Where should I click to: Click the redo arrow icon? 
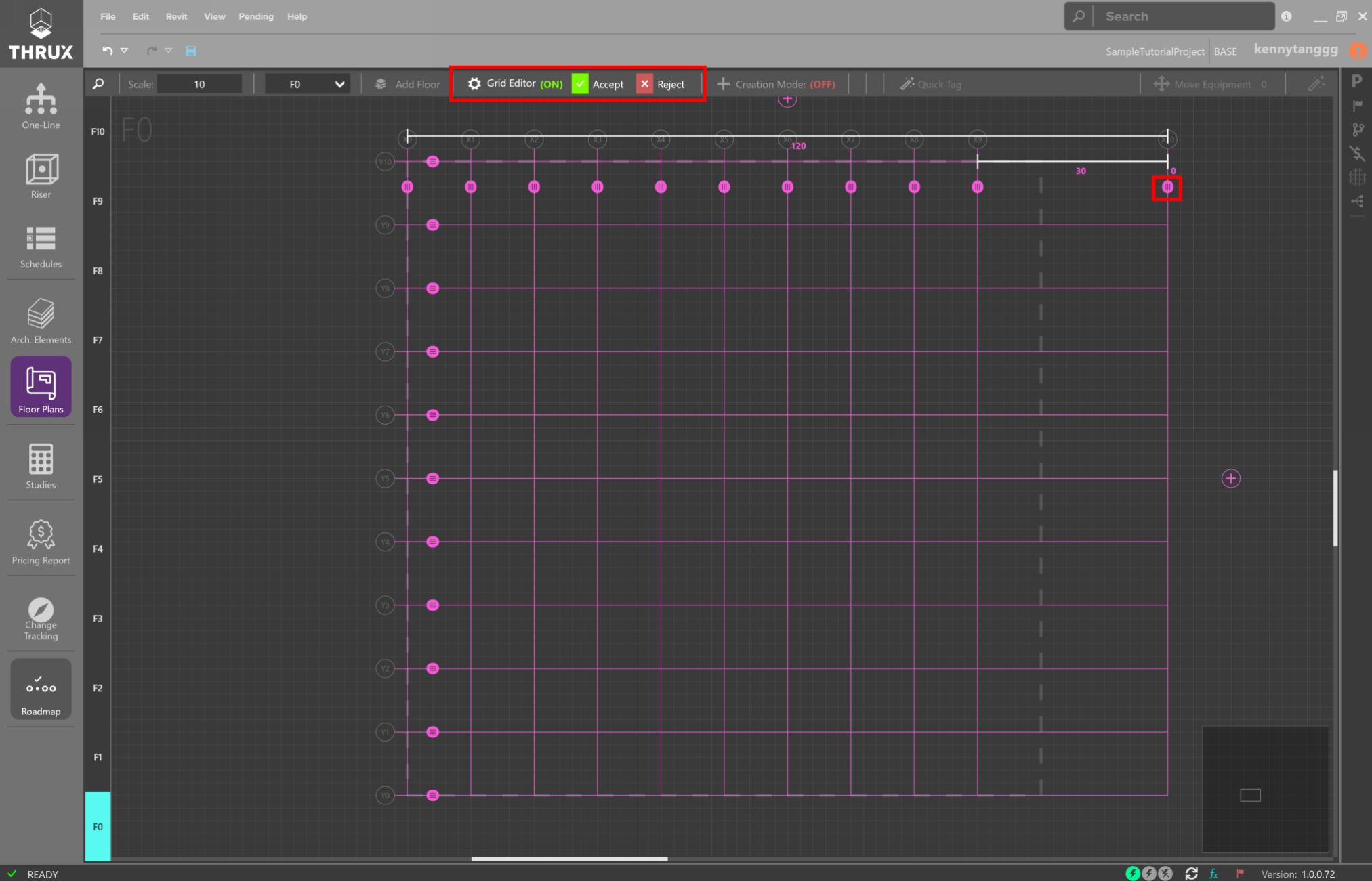point(152,51)
